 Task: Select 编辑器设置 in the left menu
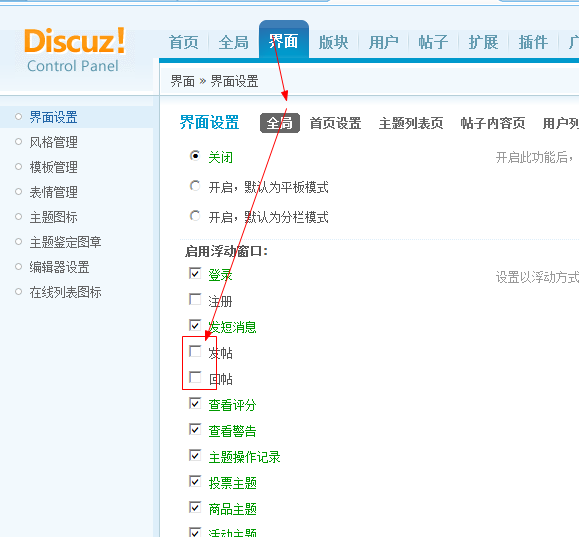click(59, 267)
